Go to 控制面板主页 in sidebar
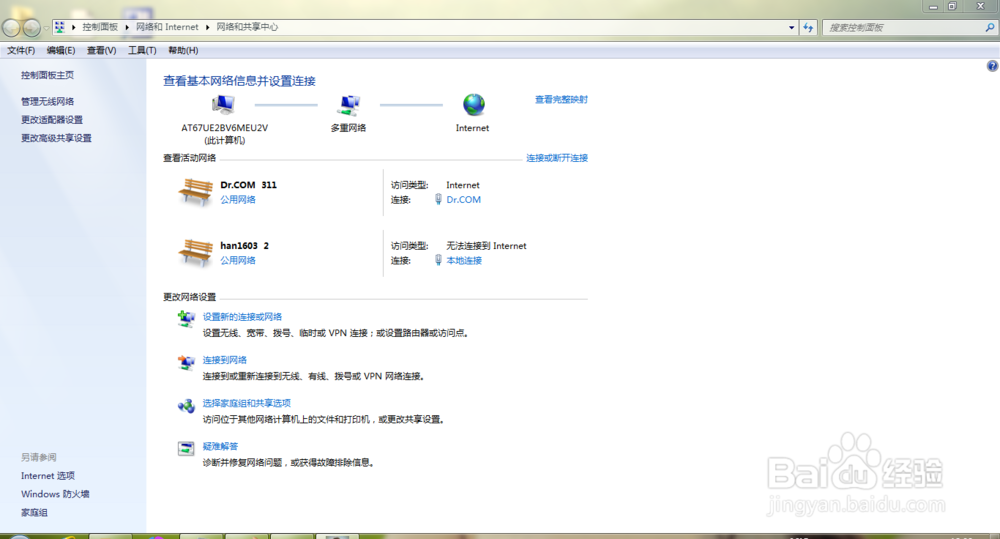1000x539 pixels. (x=47, y=75)
